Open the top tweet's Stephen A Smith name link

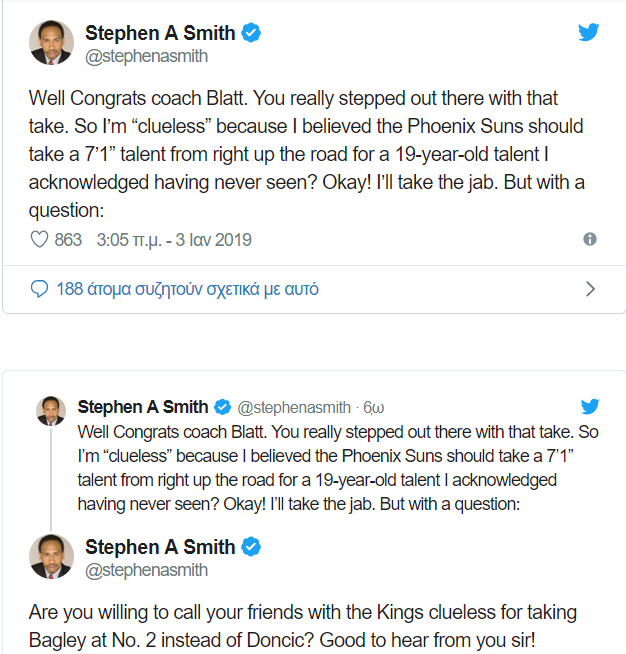[160, 33]
